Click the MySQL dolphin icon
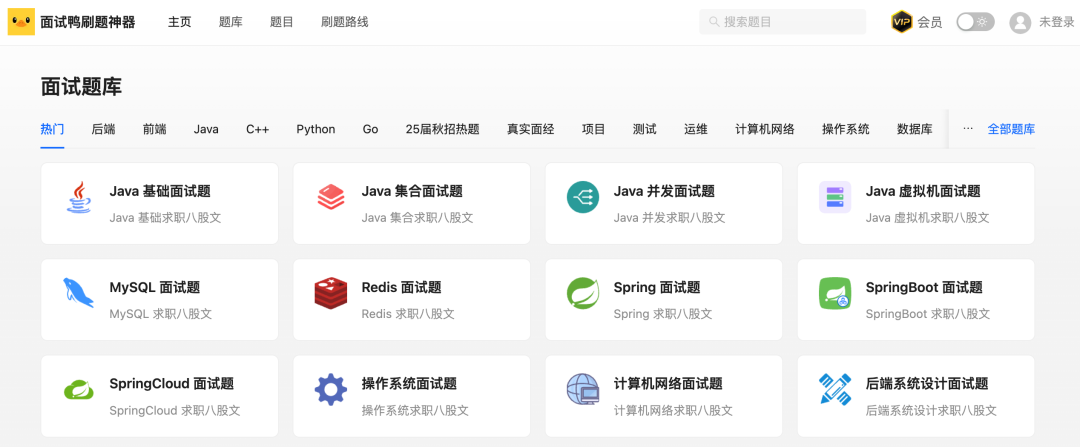Viewport: 1080px width, 447px height. (x=79, y=293)
